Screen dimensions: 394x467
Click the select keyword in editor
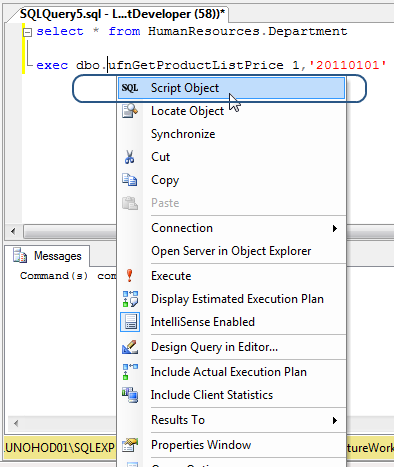[x=60, y=31]
